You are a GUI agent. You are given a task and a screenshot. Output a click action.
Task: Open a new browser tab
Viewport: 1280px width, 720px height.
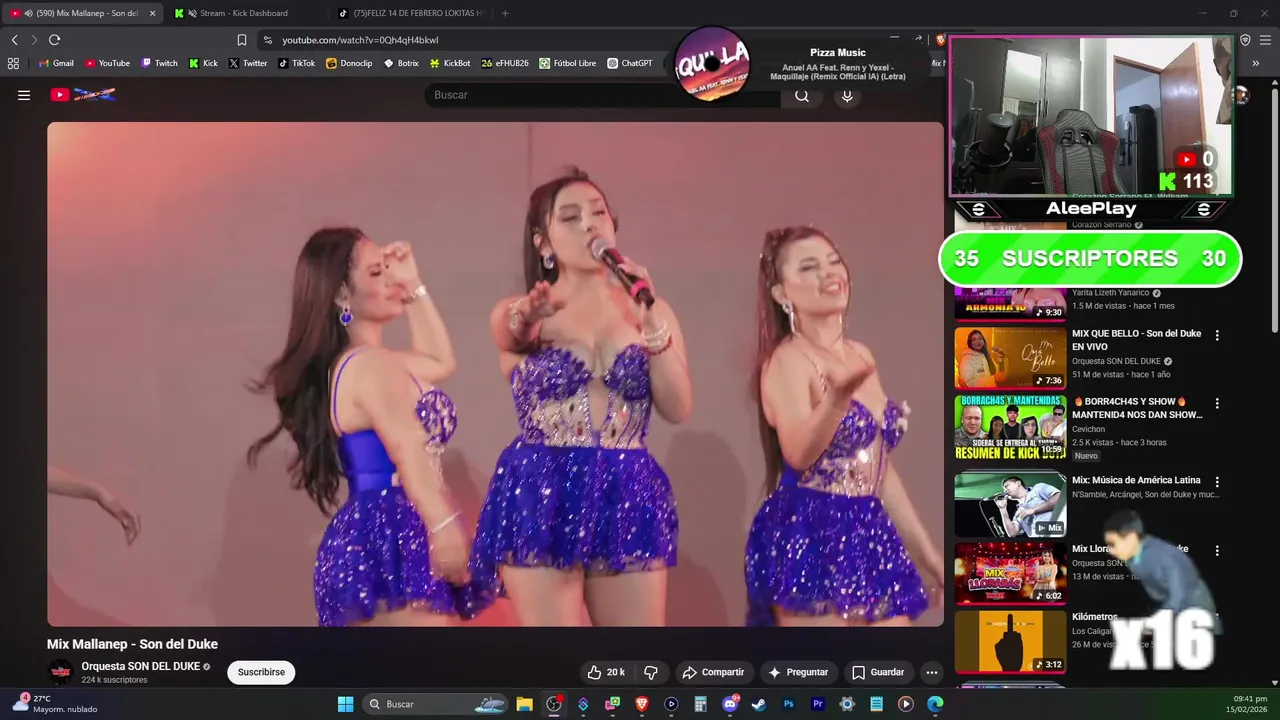(505, 13)
